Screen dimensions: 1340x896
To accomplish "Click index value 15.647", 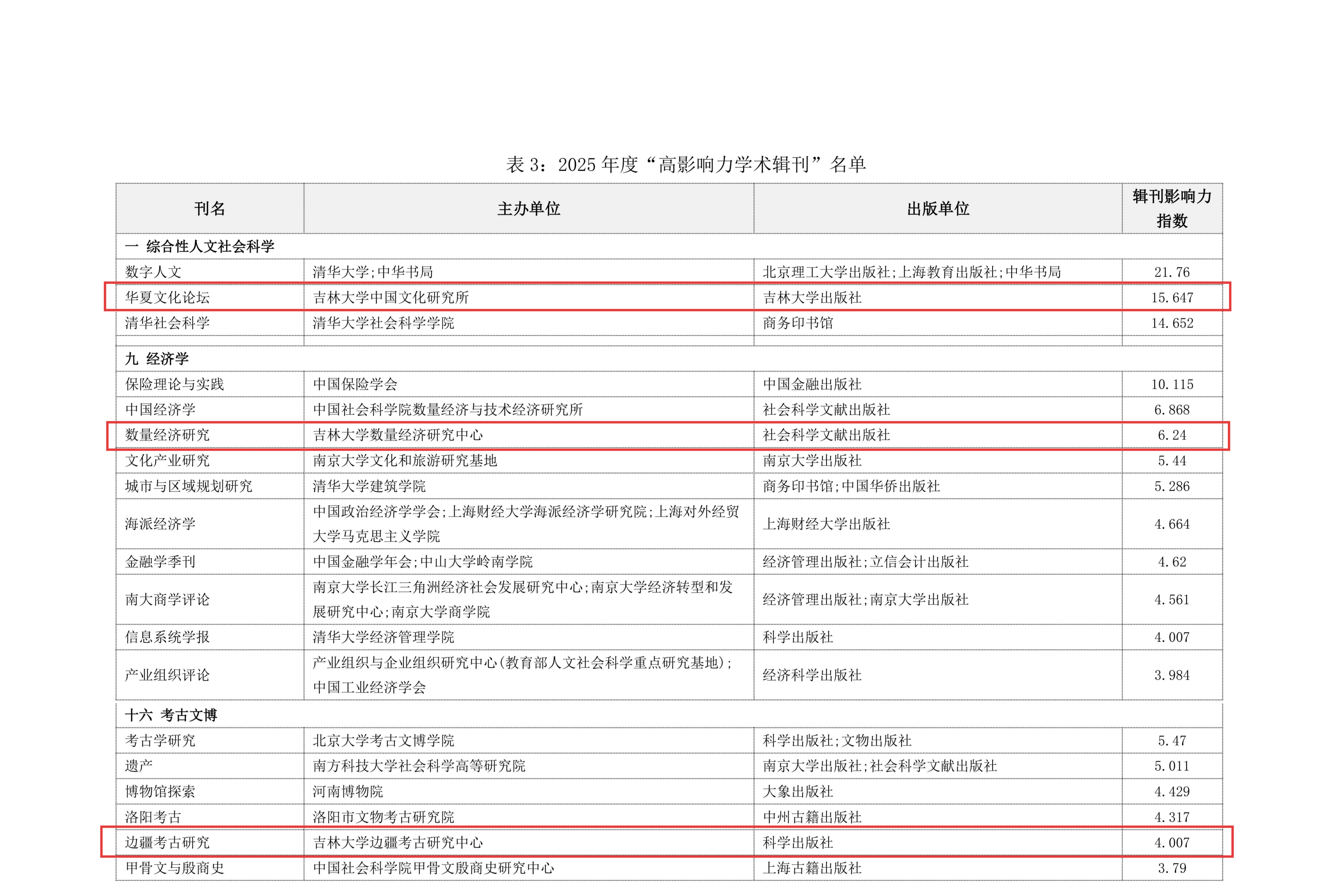I will [x=1172, y=297].
